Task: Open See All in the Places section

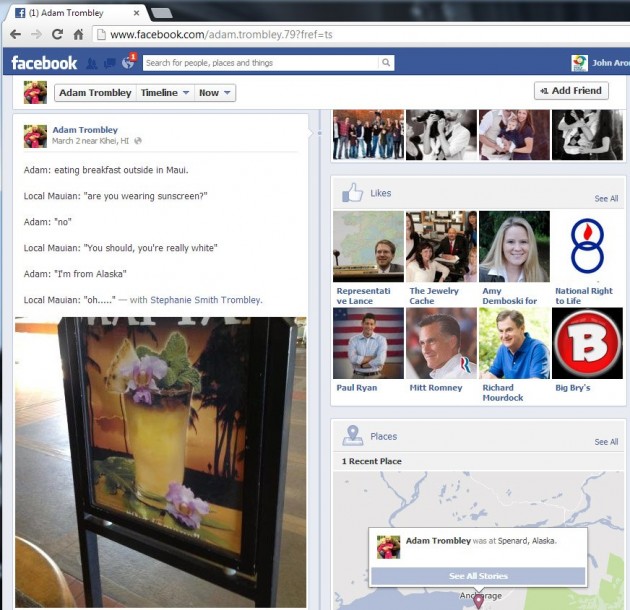Action: pos(606,442)
